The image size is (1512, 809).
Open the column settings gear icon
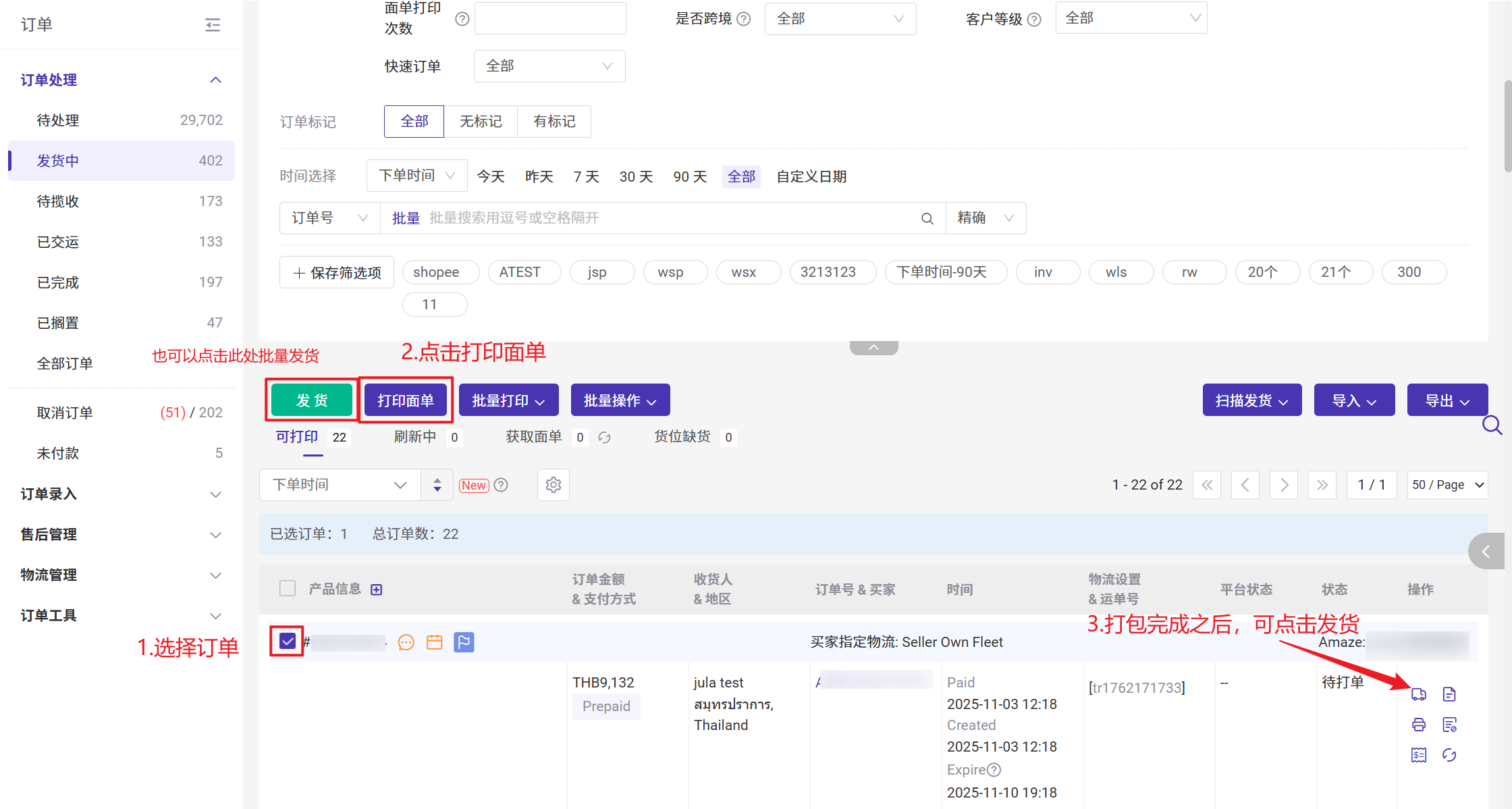(x=553, y=485)
